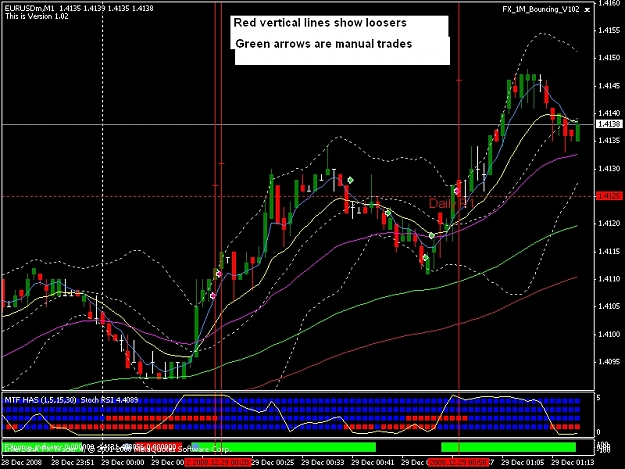Click the red time tag 2008.12.29 00:20
The width and height of the screenshot is (625, 469).
click(217, 463)
